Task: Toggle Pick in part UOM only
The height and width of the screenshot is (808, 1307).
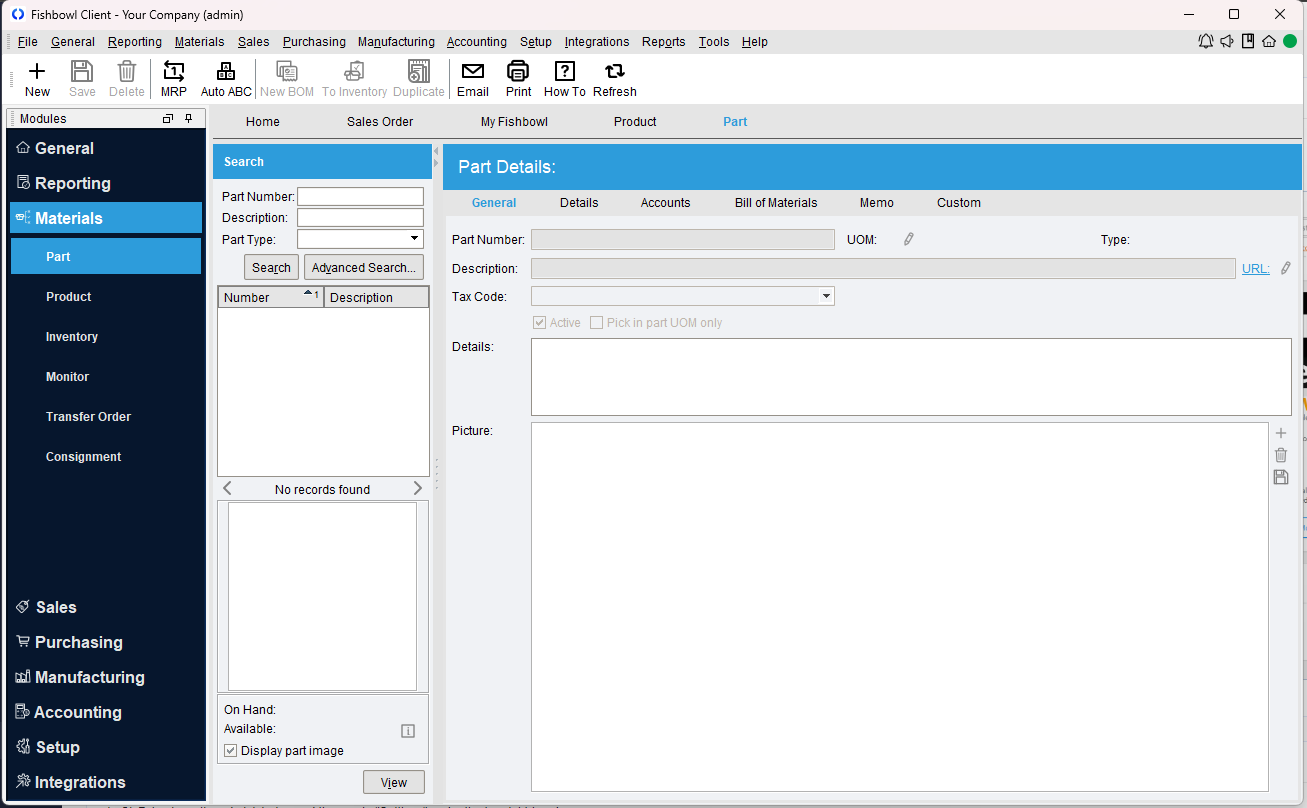Action: (596, 323)
